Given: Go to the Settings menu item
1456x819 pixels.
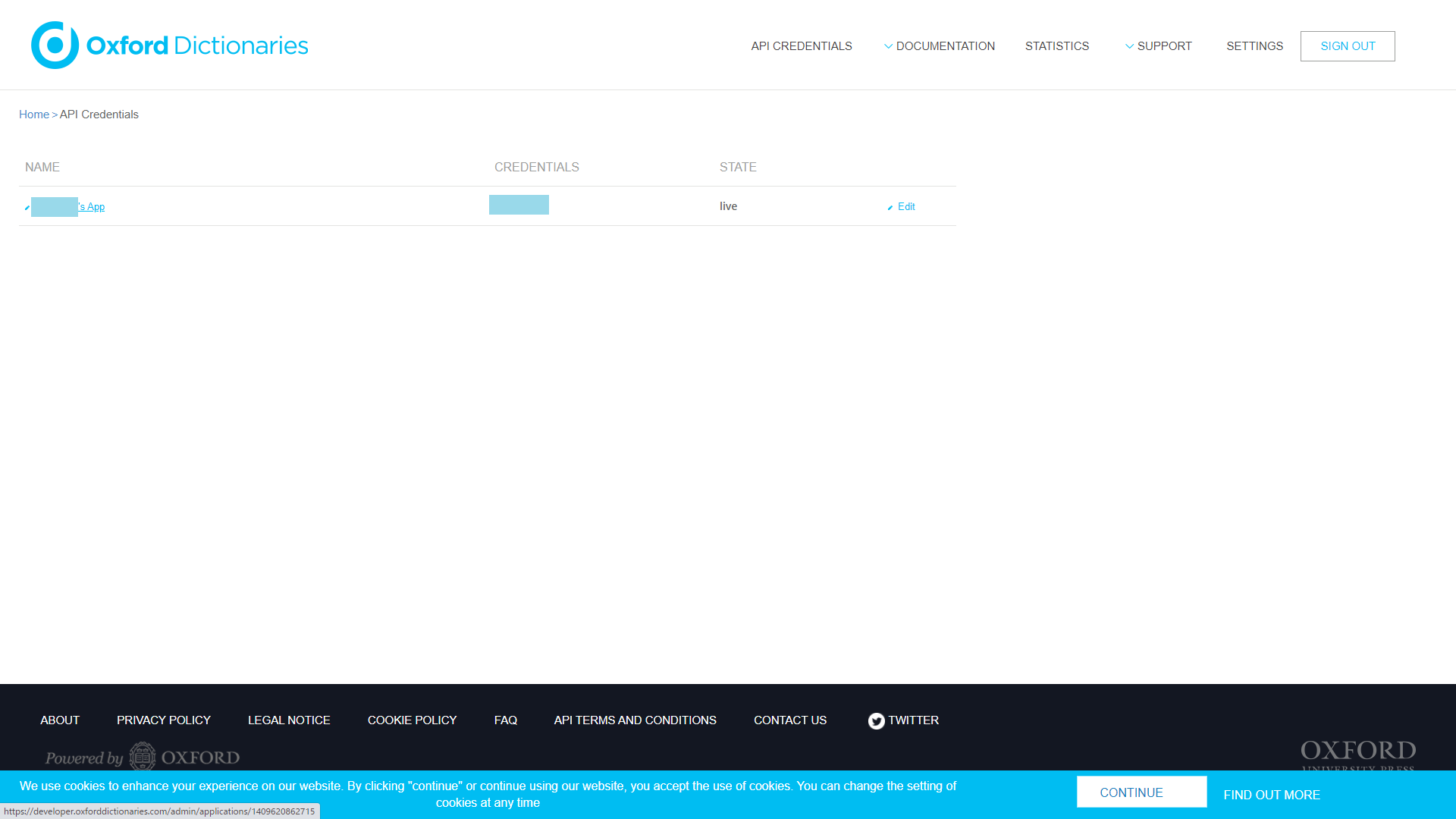Looking at the screenshot, I should pos(1254,46).
